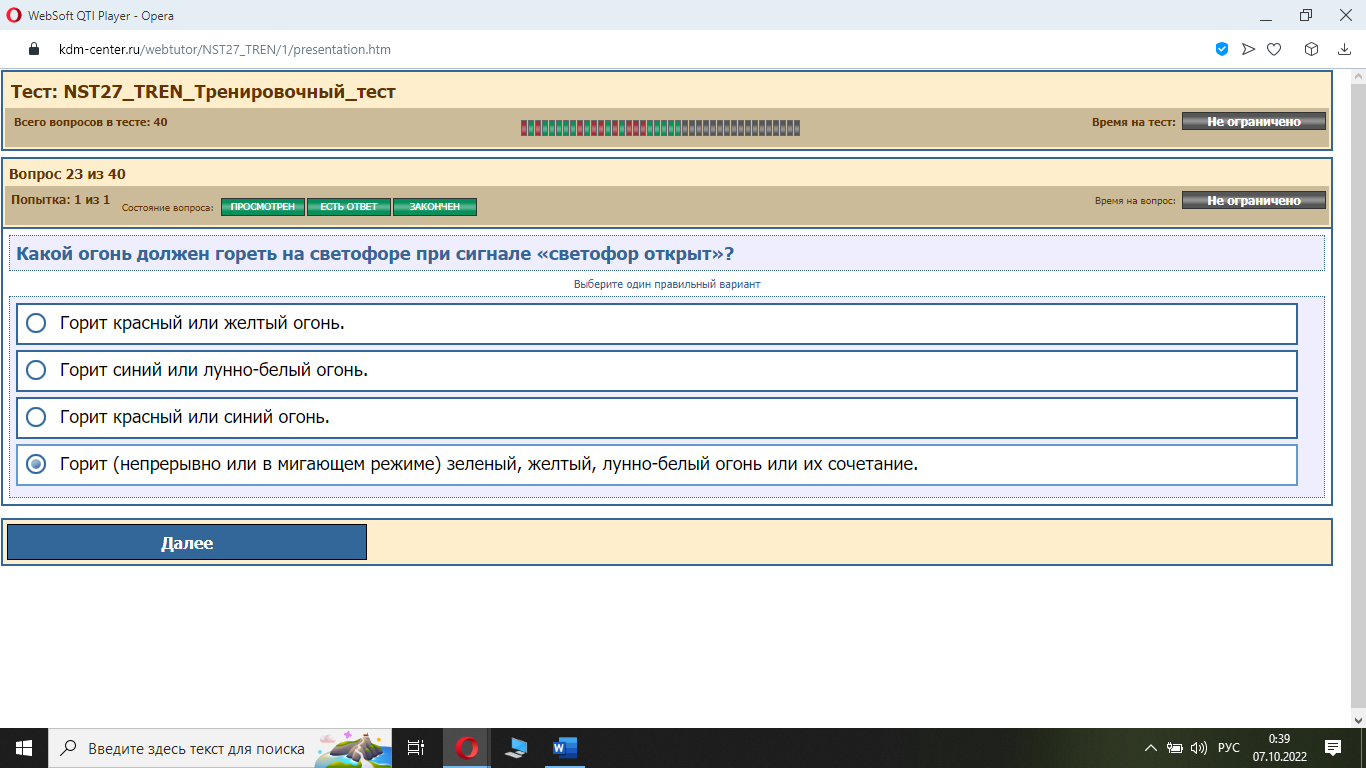1366x768 pixels.
Task: Open the Windows Start menu
Action: (x=24, y=748)
